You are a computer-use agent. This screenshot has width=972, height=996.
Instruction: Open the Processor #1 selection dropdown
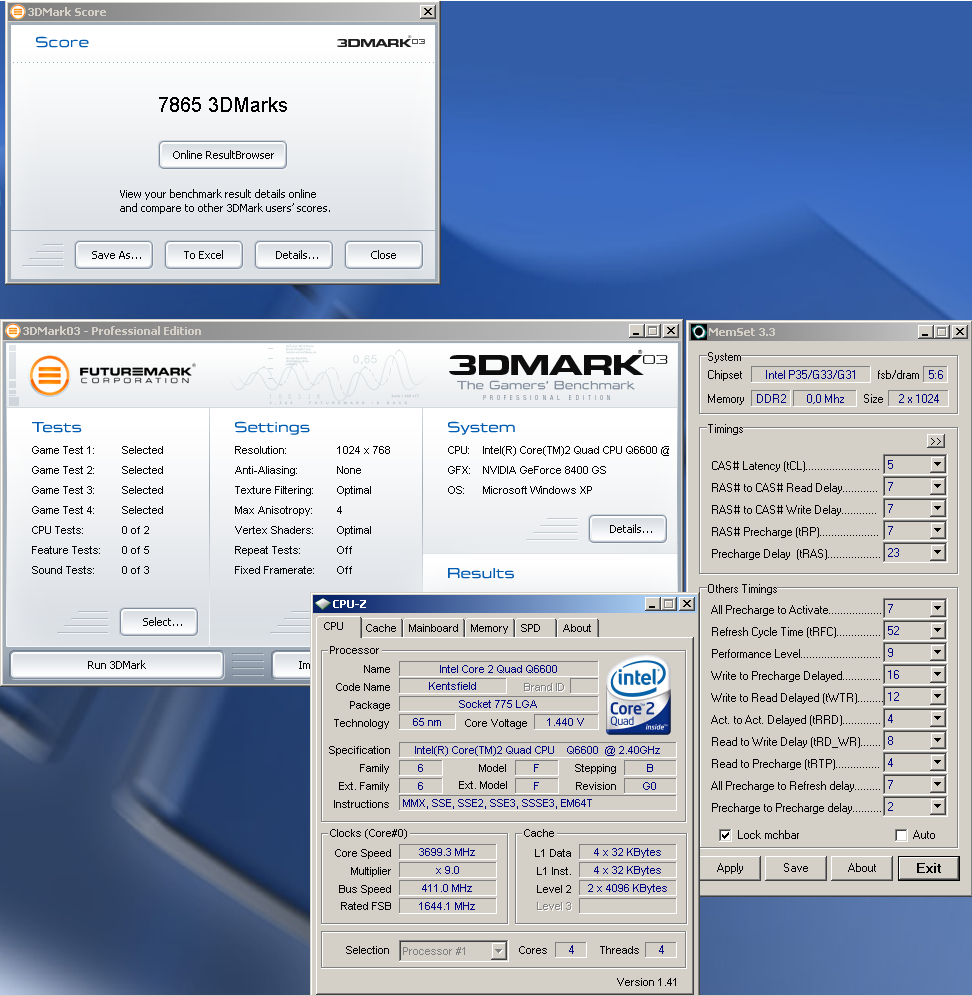499,951
